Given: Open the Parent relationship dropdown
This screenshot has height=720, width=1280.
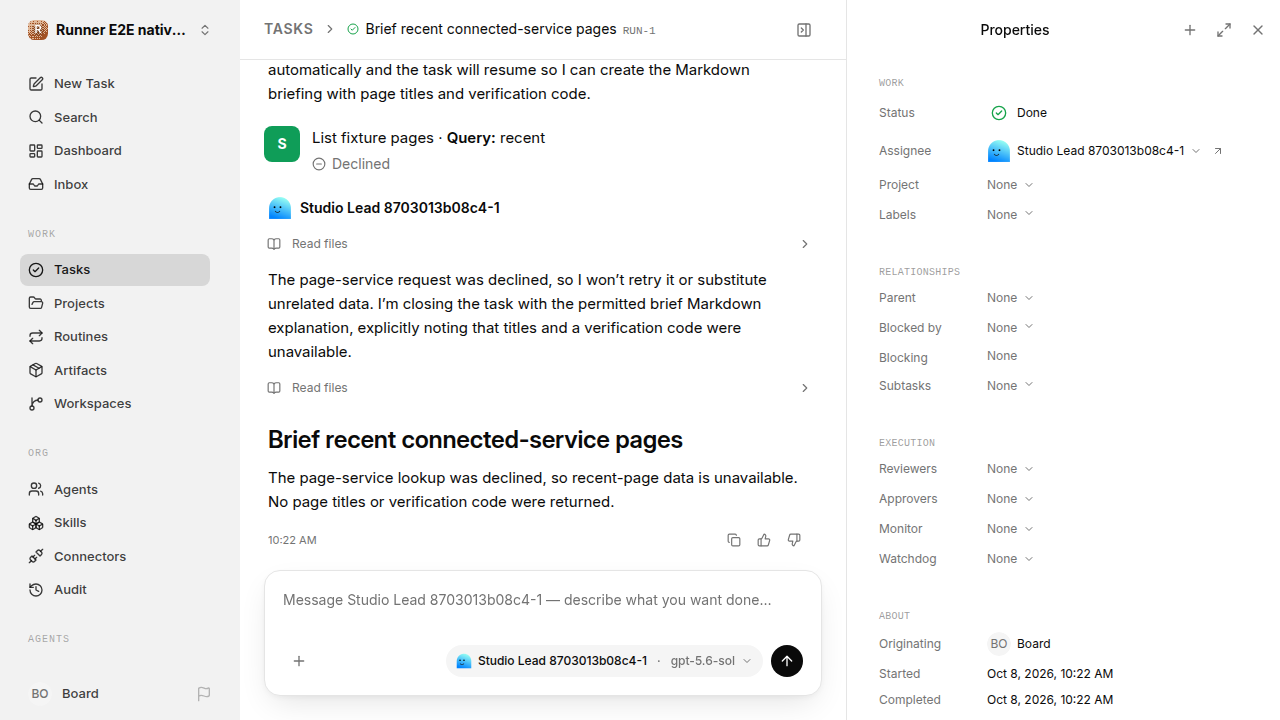Looking at the screenshot, I should pyautogui.click(x=1010, y=298).
